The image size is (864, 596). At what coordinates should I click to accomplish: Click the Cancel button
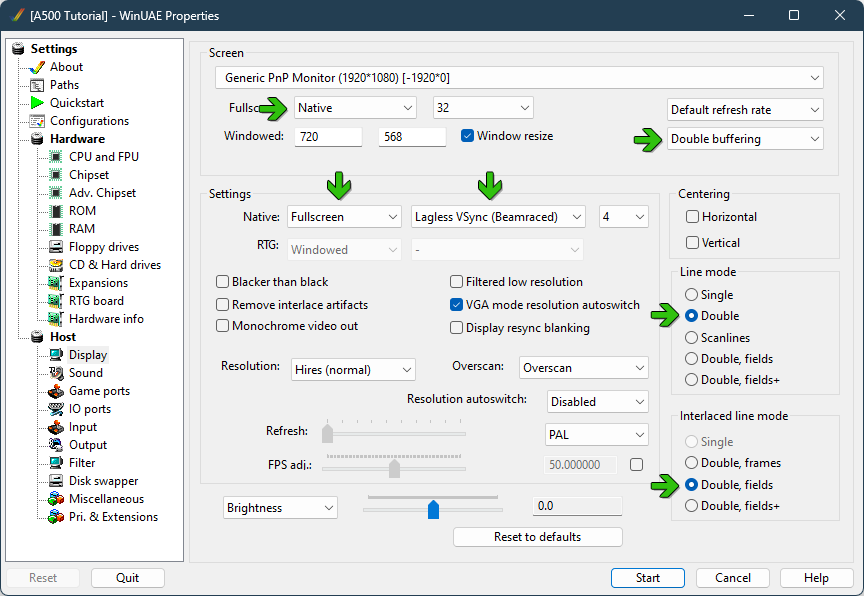732,578
